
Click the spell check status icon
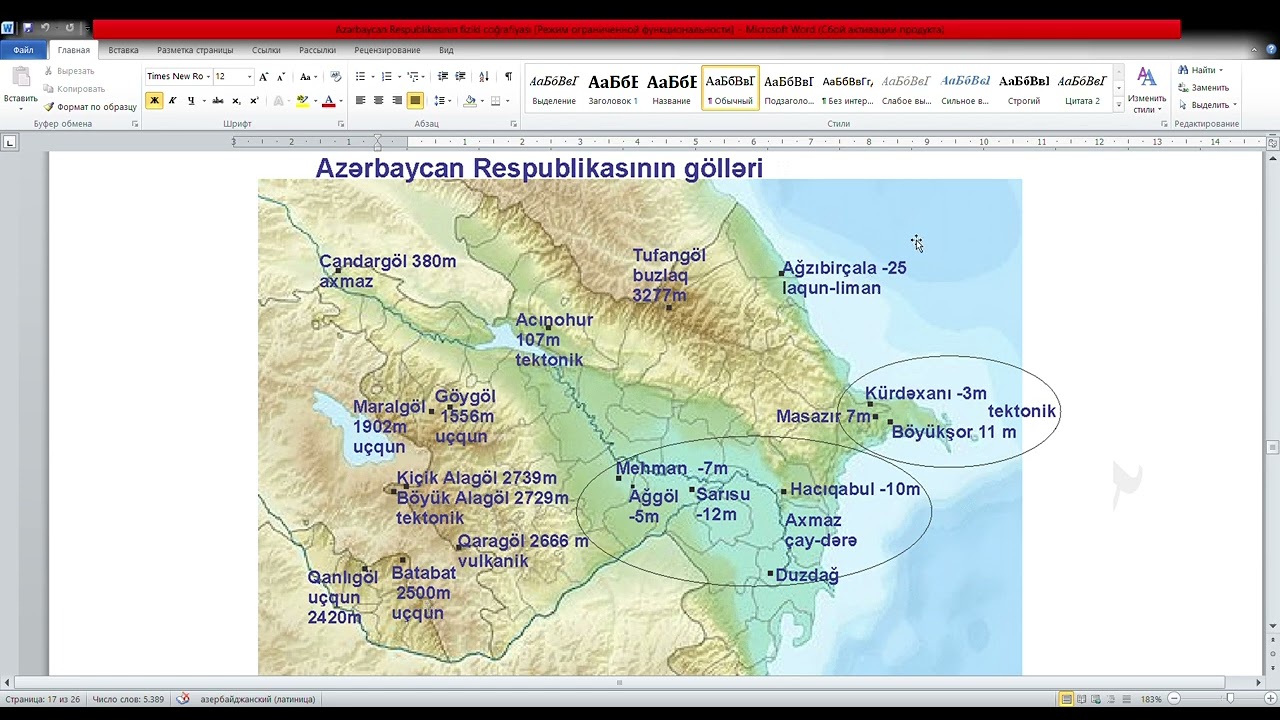tap(183, 699)
